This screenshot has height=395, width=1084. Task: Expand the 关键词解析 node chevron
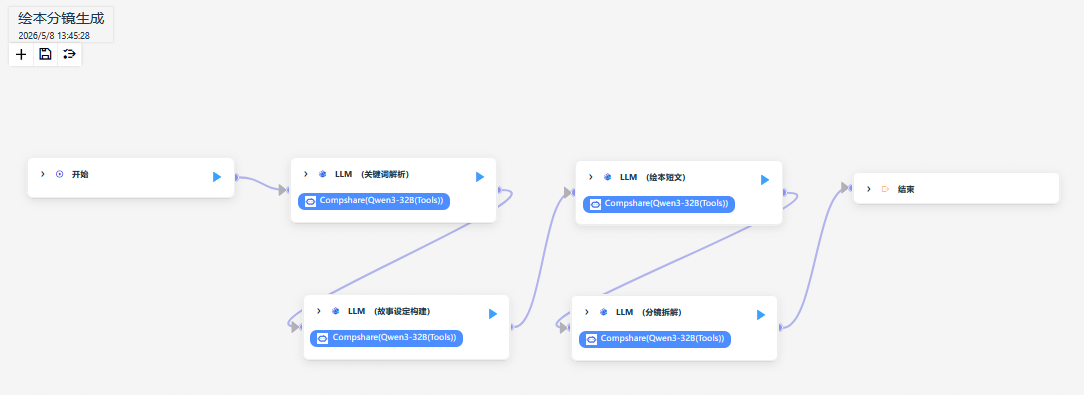coord(306,174)
